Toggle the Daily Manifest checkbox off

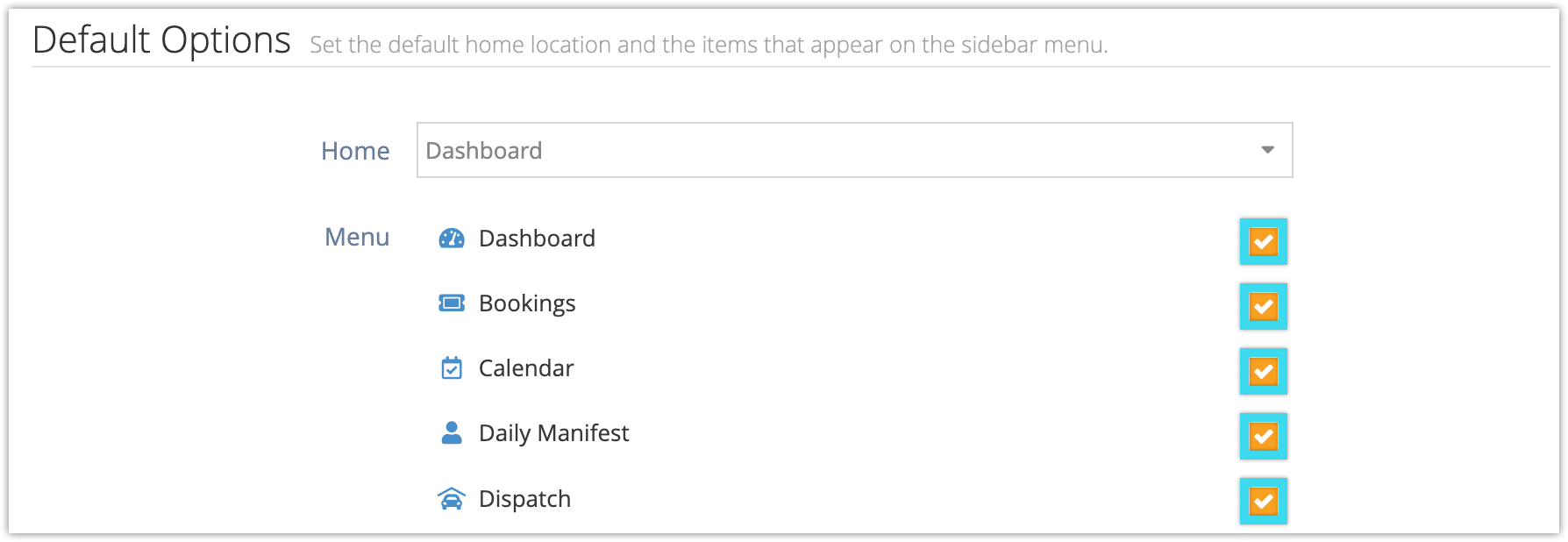pyautogui.click(x=1263, y=436)
